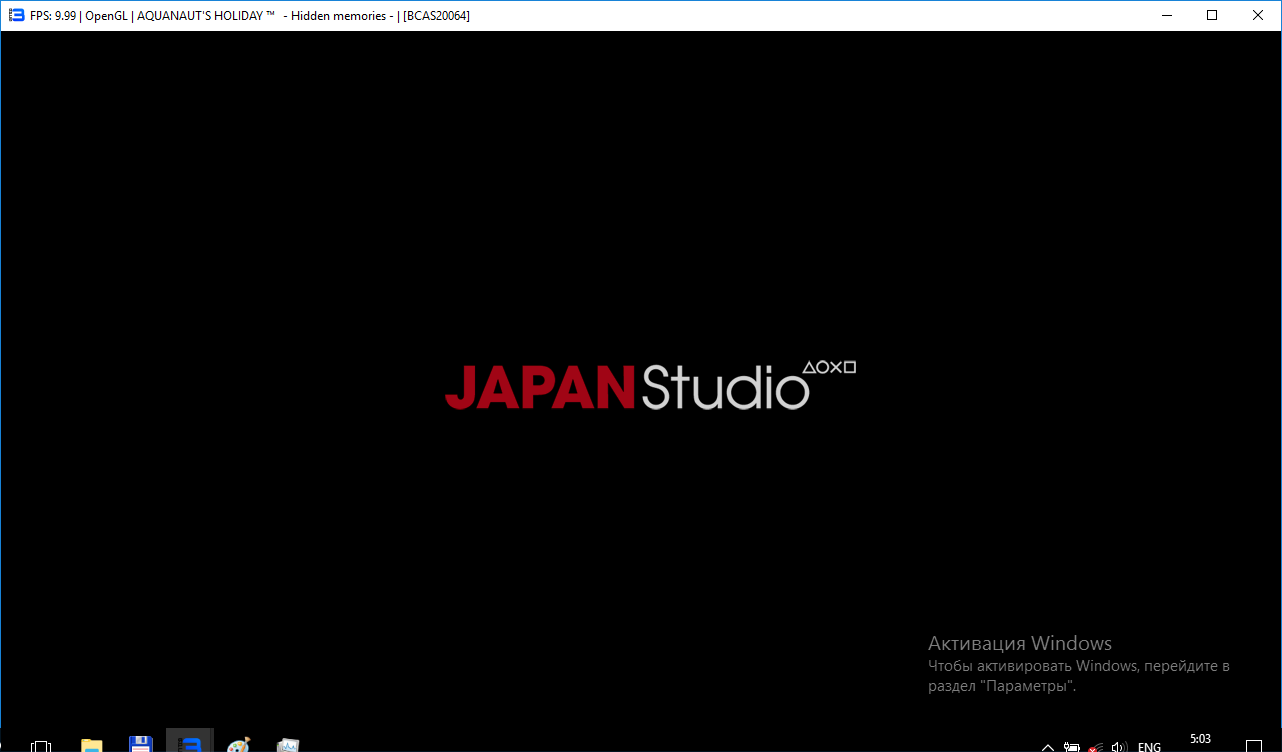Switch the ENG input language indicator
Viewport: 1282px width, 752px height.
tap(1149, 746)
